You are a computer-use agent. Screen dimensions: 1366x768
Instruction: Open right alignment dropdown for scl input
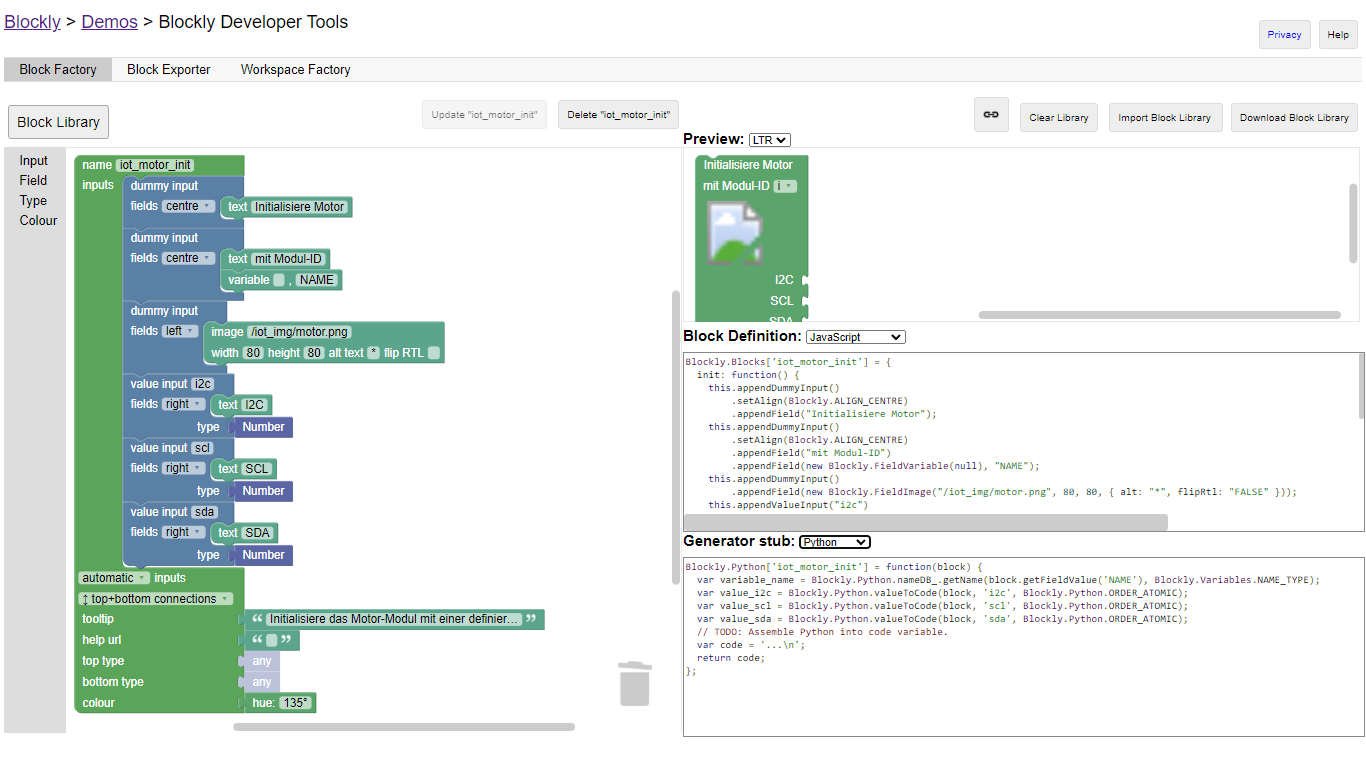tap(183, 468)
